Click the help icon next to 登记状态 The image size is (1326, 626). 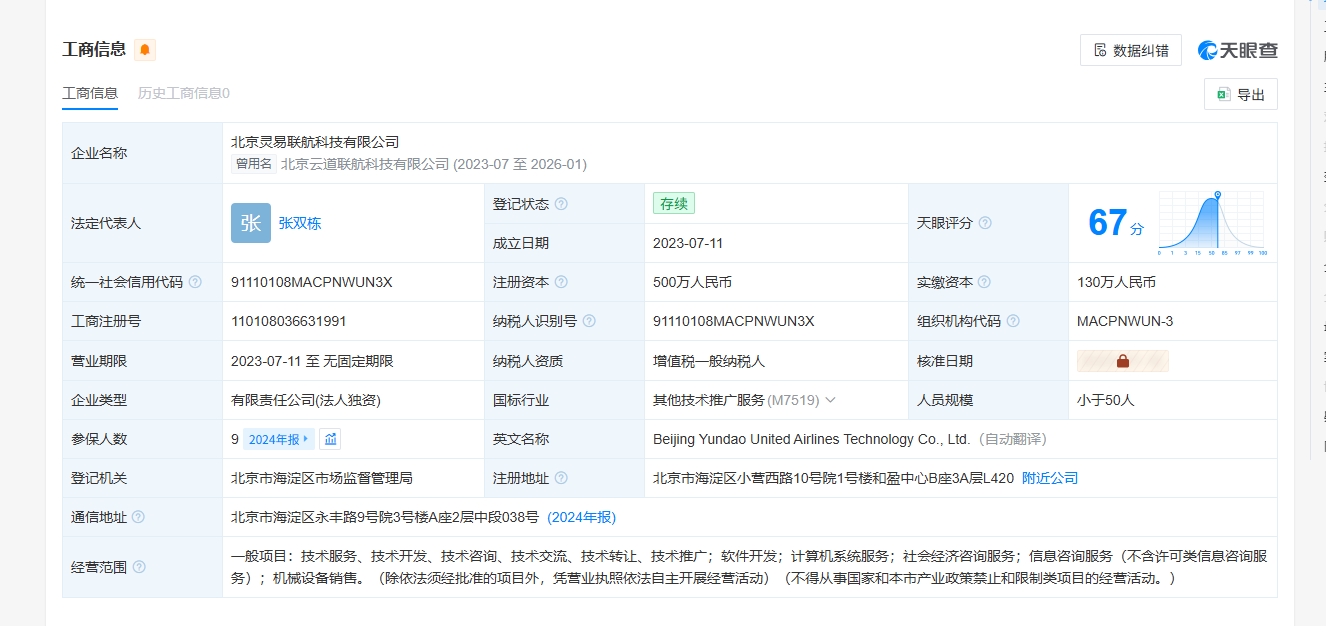click(x=561, y=204)
